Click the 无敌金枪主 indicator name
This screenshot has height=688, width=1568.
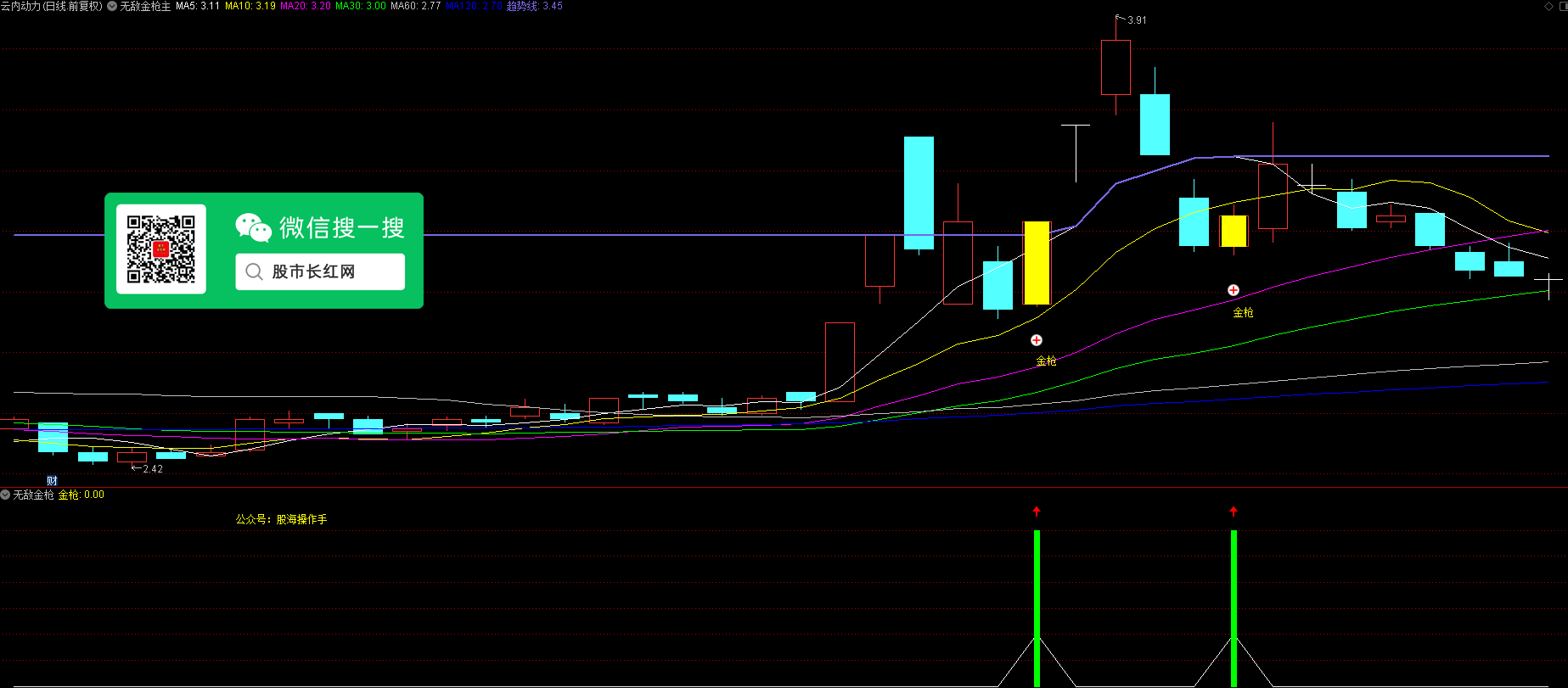pos(145,6)
